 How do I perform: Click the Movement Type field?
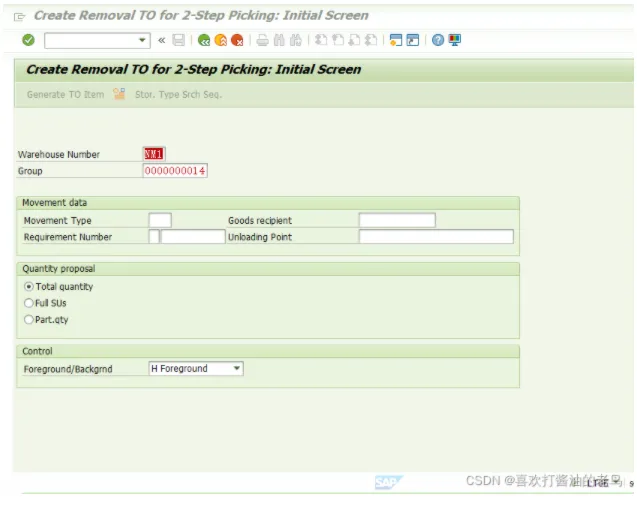coord(160,220)
